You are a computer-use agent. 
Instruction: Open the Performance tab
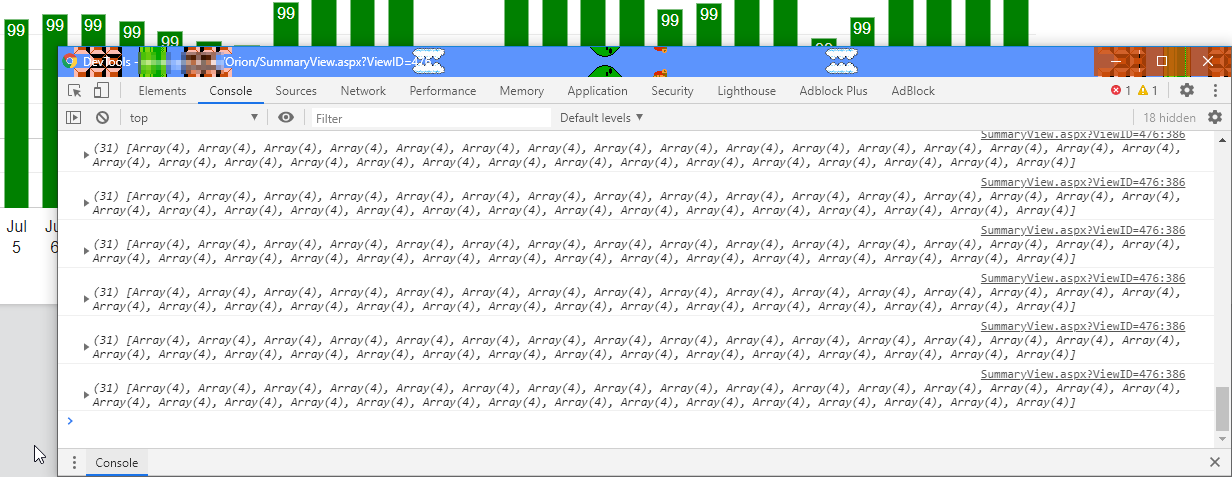(443, 91)
